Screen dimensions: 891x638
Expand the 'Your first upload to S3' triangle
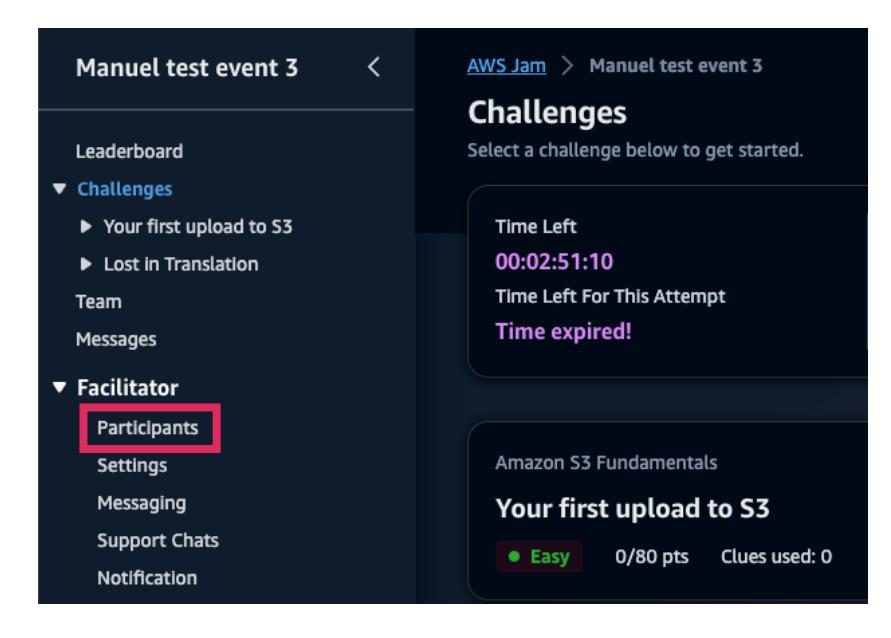pos(88,227)
